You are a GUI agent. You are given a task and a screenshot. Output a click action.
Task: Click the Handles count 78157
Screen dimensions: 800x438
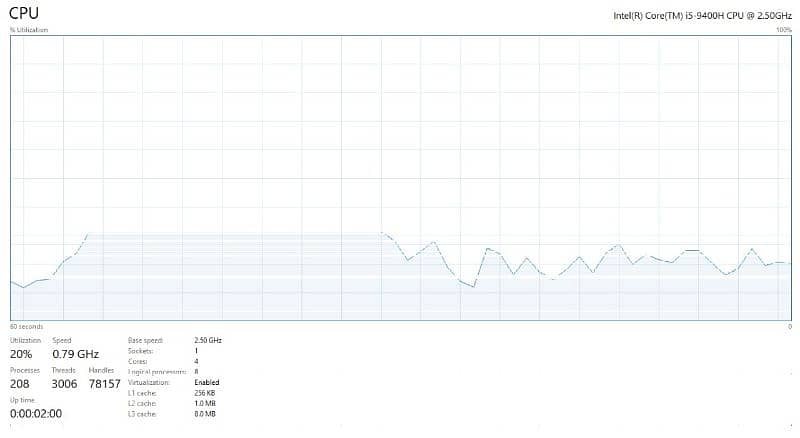point(104,384)
